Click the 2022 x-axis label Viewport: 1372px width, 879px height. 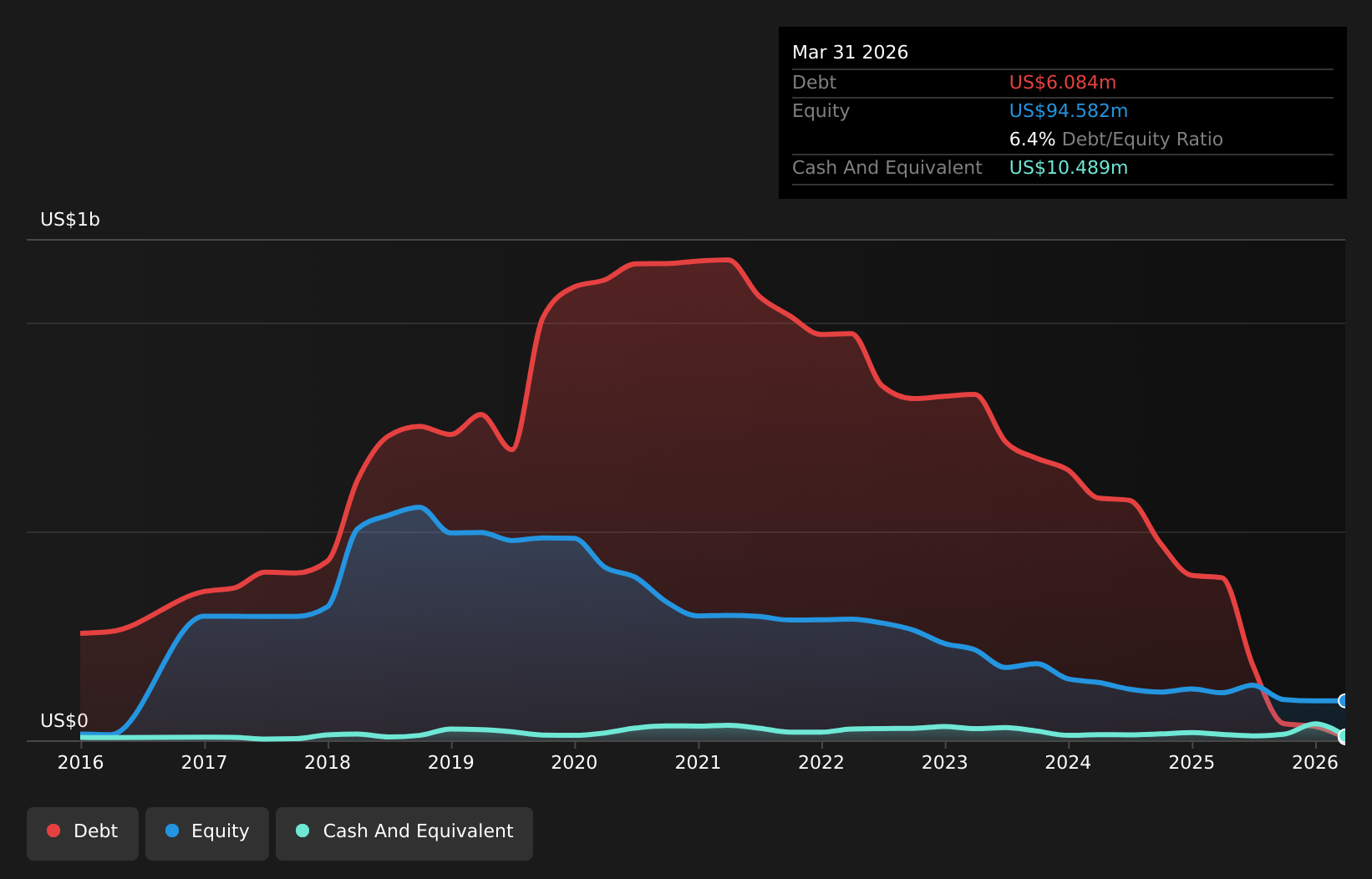coord(821,762)
